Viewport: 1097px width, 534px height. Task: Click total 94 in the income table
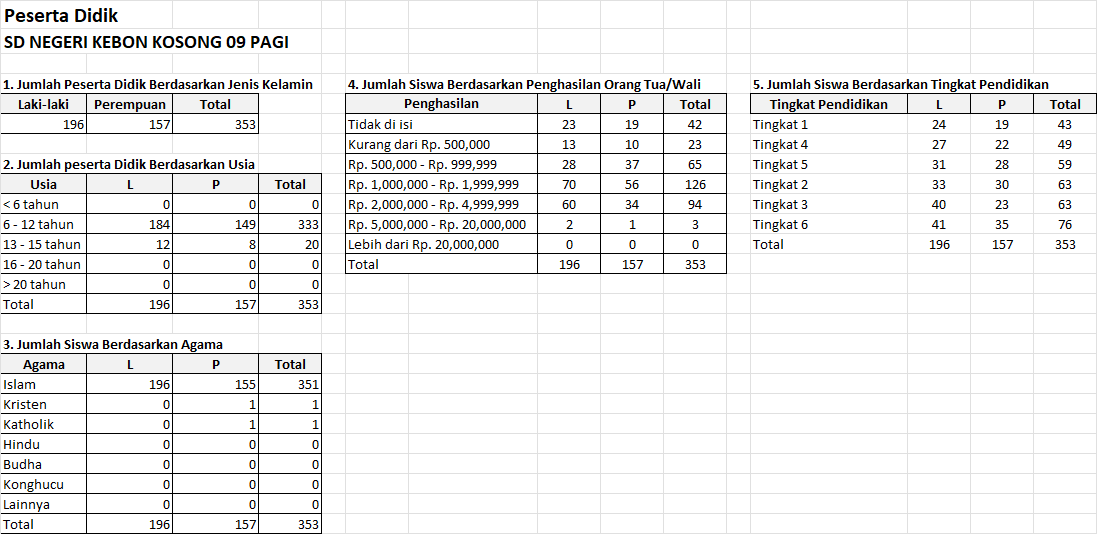pos(695,204)
